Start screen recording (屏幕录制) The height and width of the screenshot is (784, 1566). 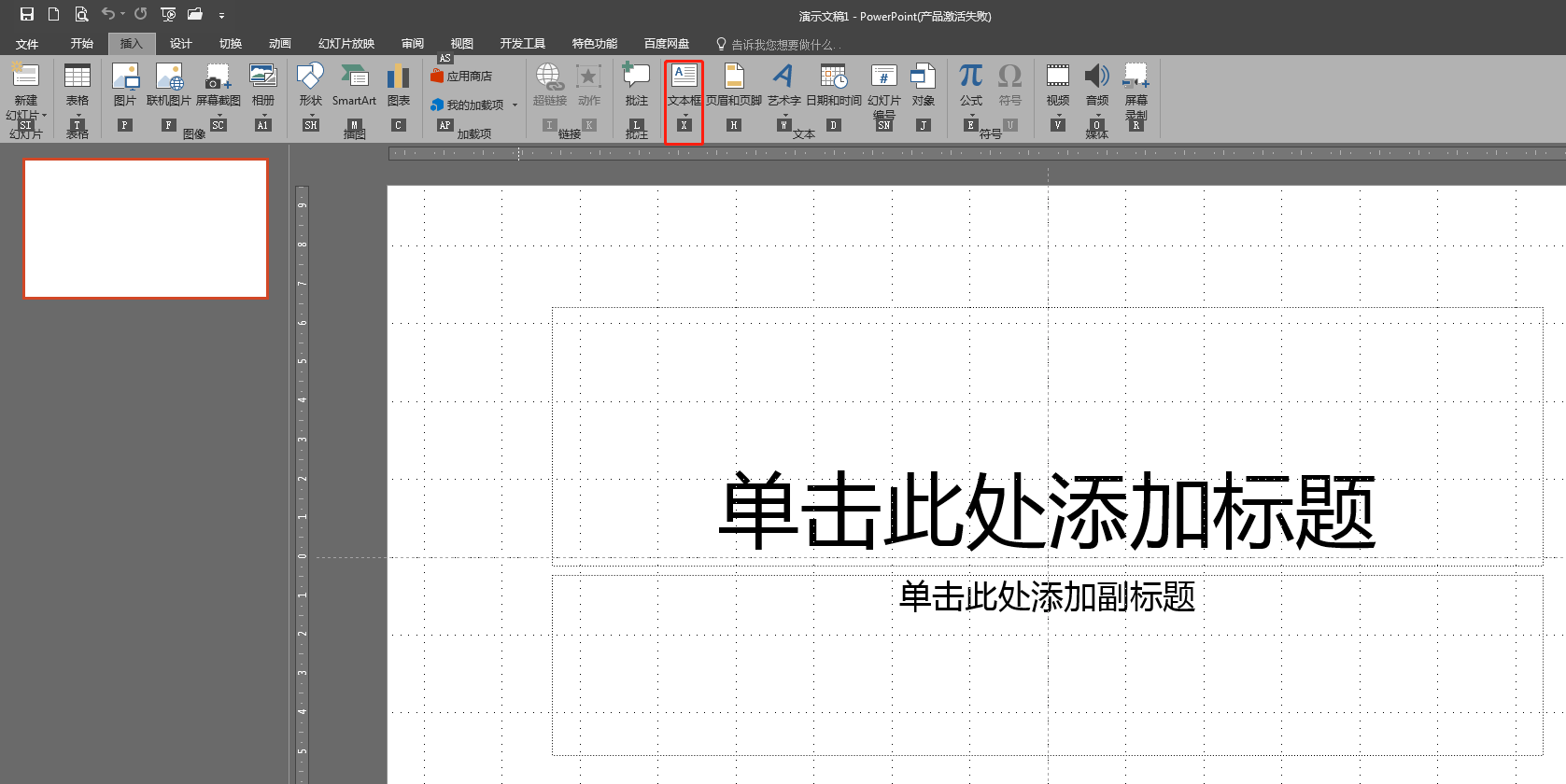(1136, 91)
